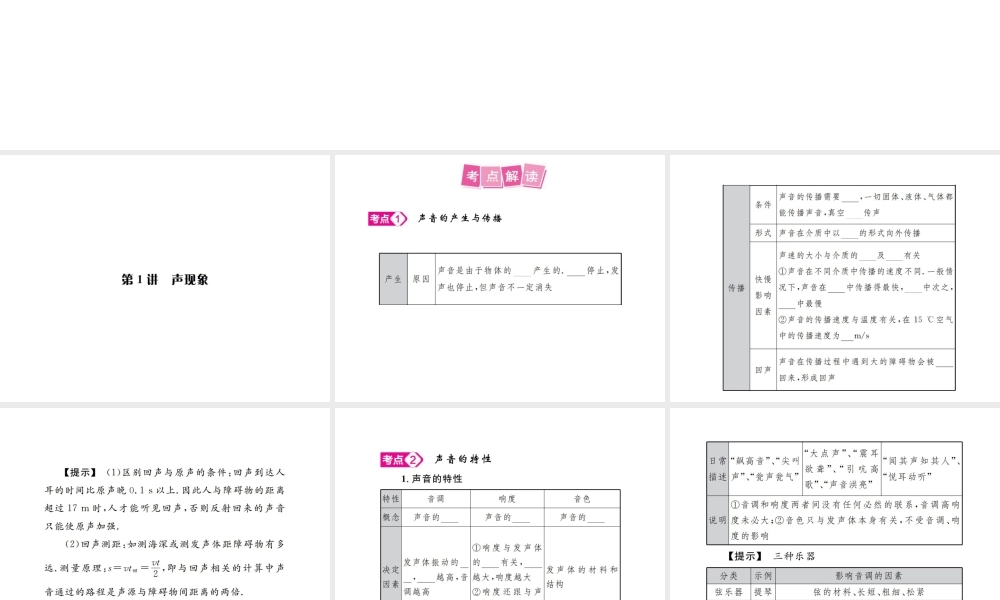This screenshot has width=1000, height=600.
Task: Click the 示例 header cell
Action: pos(763,575)
